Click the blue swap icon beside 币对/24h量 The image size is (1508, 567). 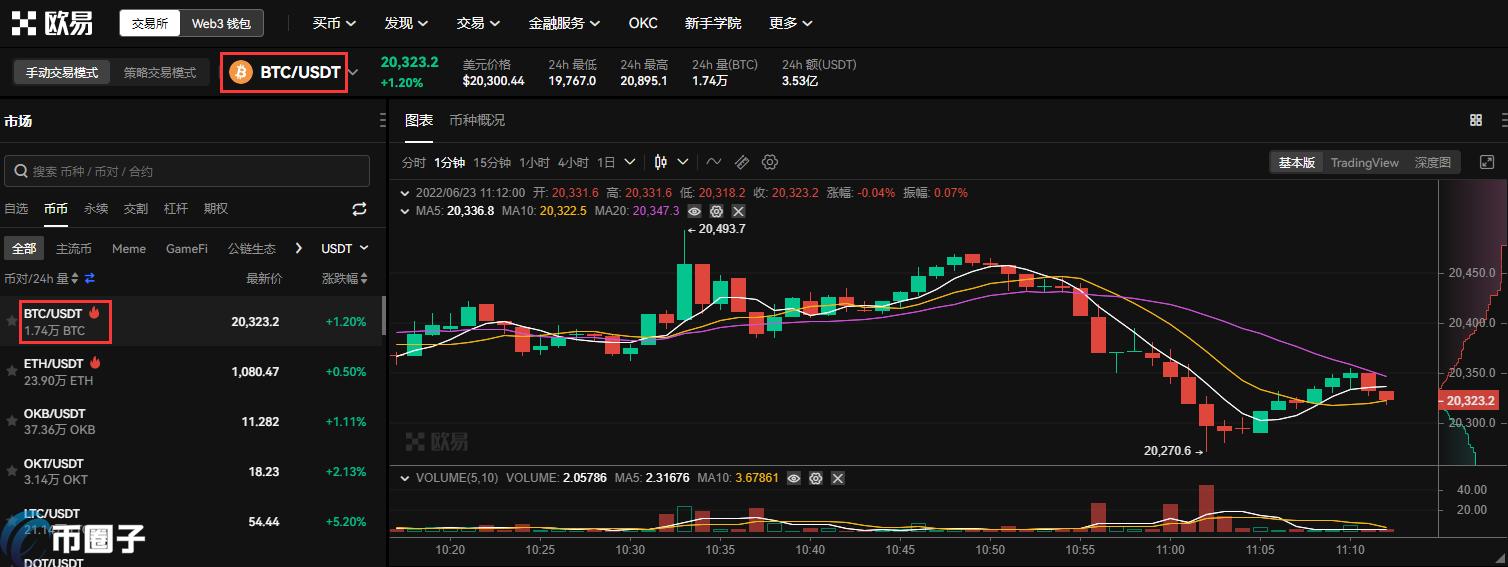(x=89, y=278)
